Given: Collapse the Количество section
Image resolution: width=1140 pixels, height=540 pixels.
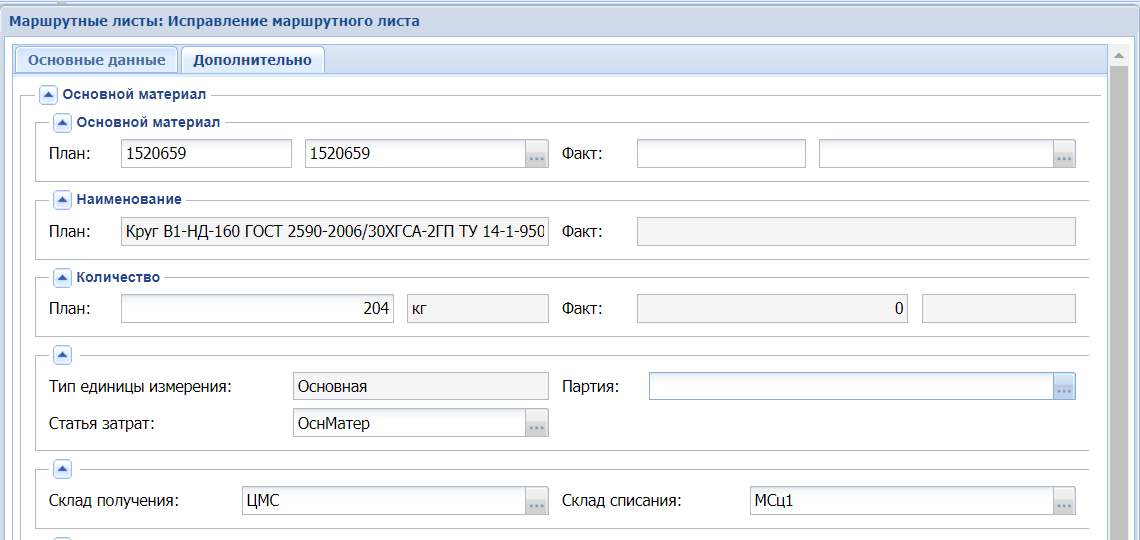Looking at the screenshot, I should 62,278.
